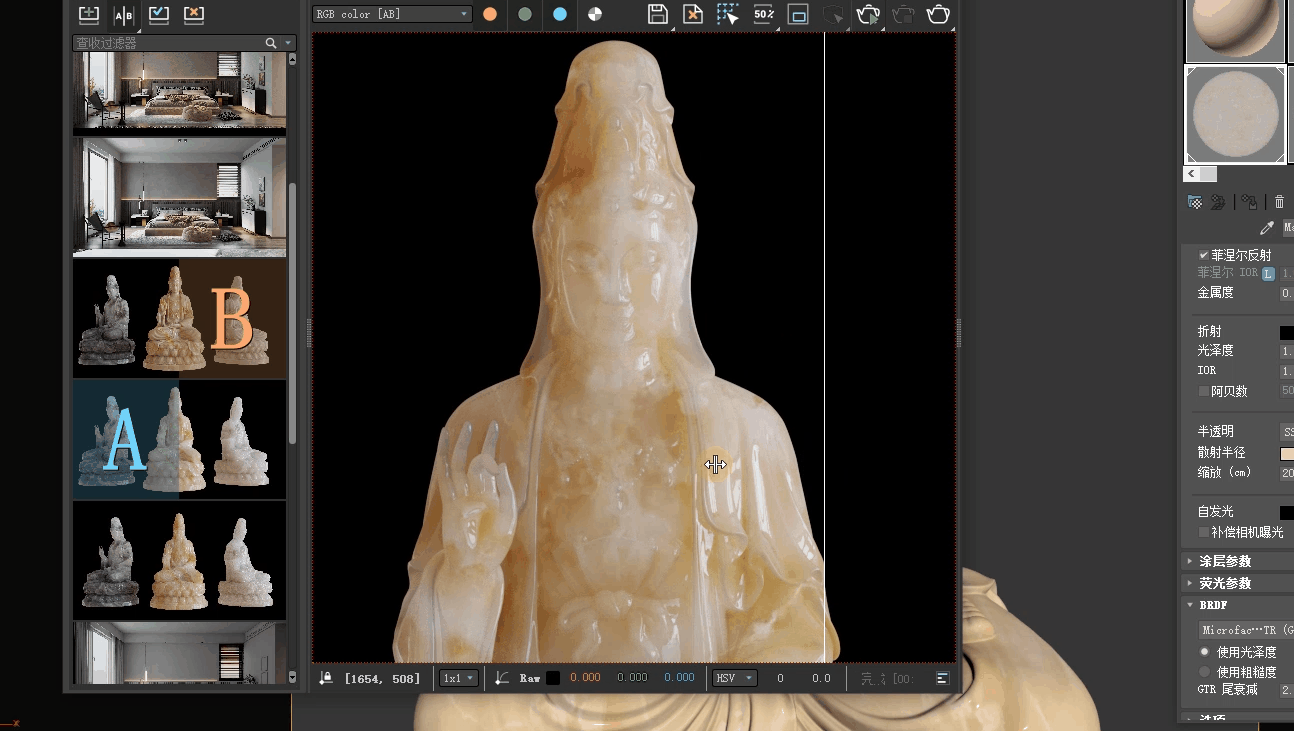Screen dimensions: 1294x731
Task: Click the A/B compare icon in history
Action: click(x=123, y=15)
